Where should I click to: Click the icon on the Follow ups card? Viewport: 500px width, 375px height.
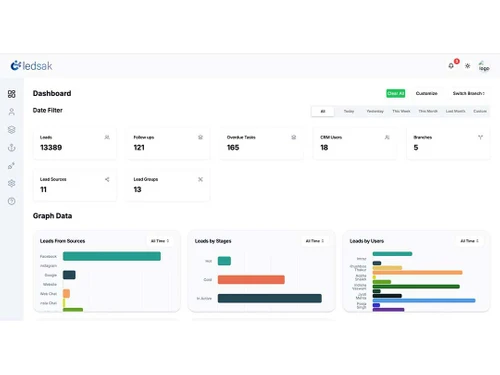[200, 137]
